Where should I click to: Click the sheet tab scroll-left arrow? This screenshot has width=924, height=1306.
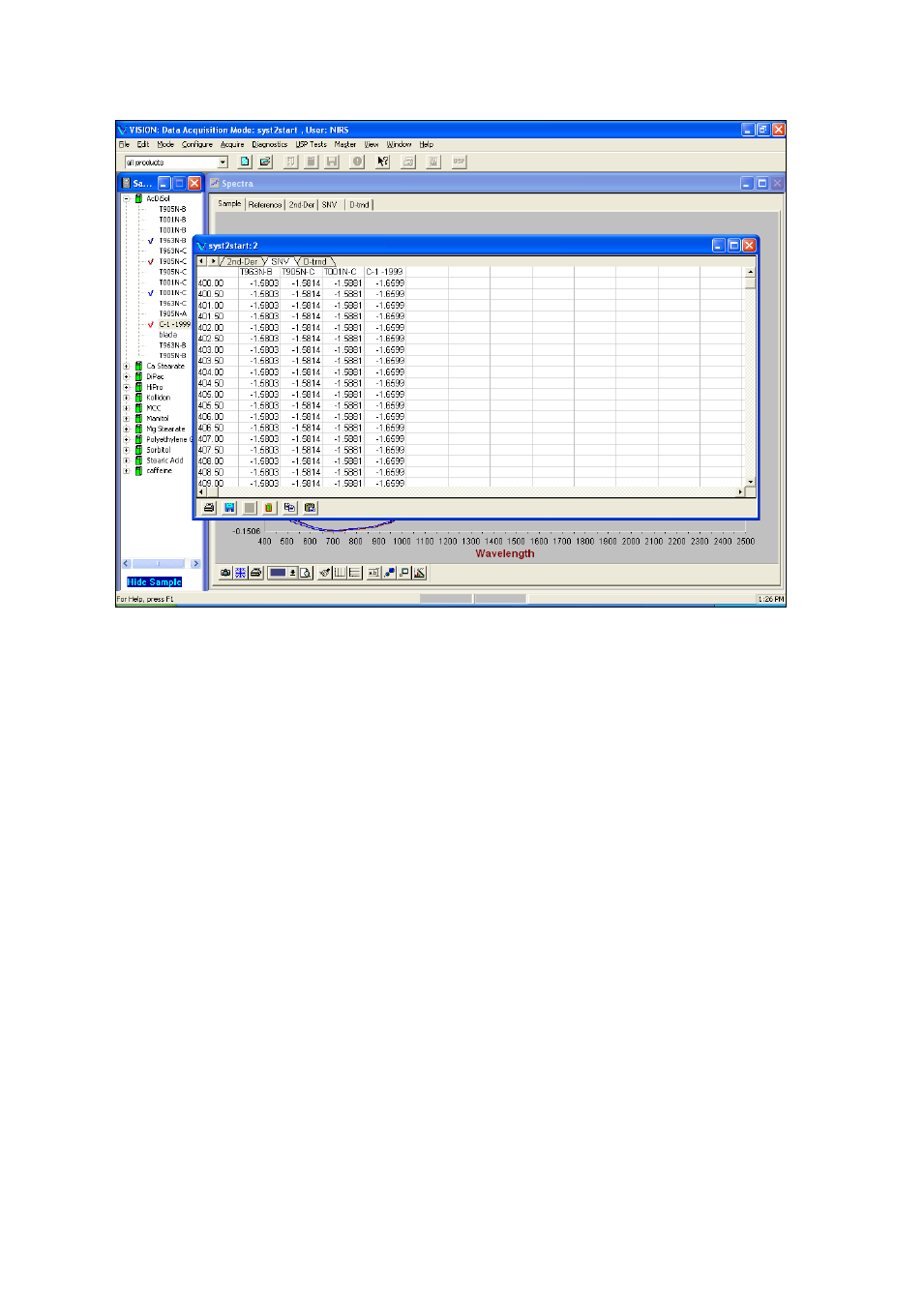(x=201, y=261)
